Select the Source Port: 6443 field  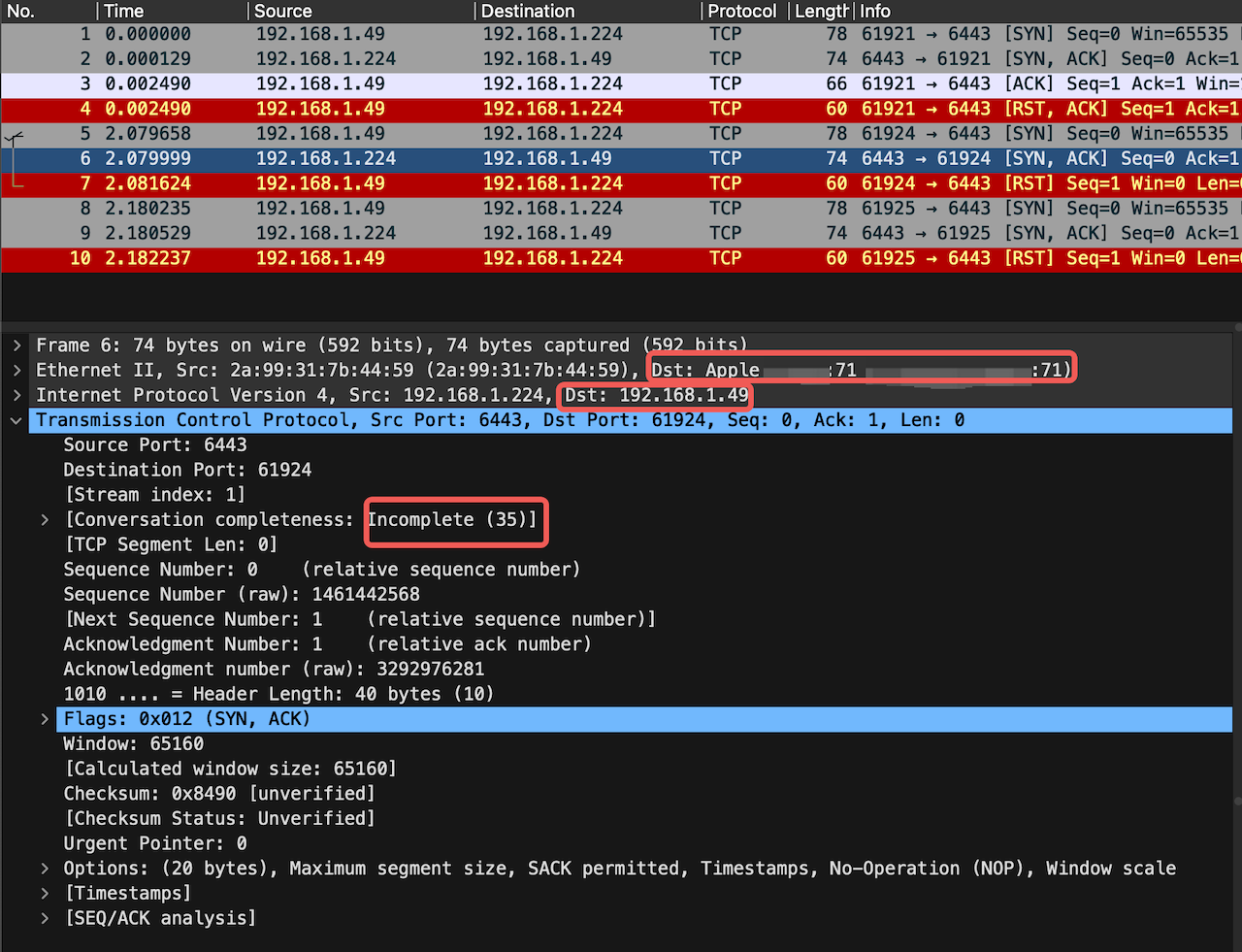click(155, 445)
